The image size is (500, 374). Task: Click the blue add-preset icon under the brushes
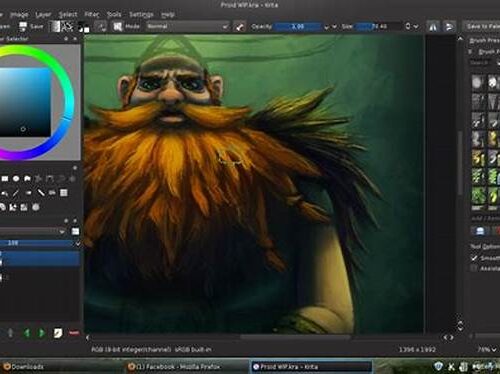[480, 231]
